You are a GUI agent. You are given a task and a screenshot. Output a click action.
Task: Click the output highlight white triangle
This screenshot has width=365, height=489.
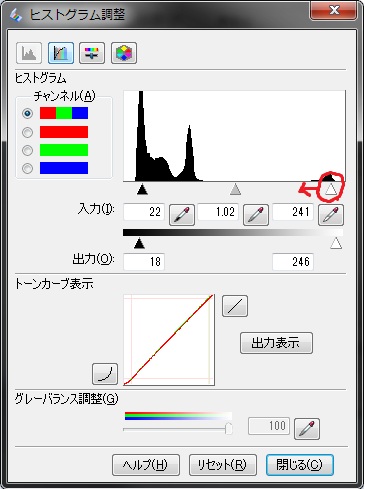pyautogui.click(x=336, y=243)
